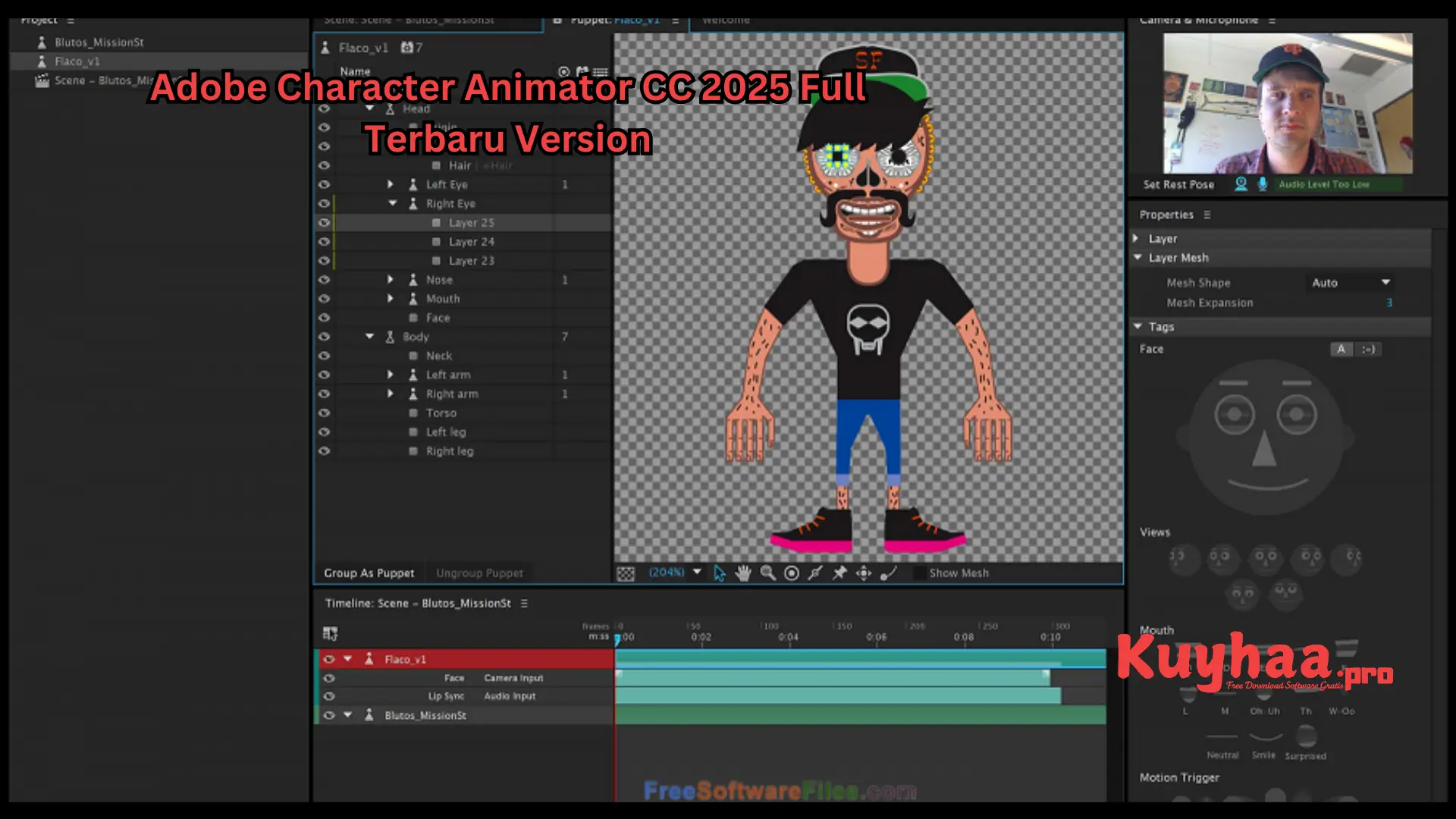This screenshot has height=819, width=1456.
Task: Click the microphone icon beside Set Rest Pose
Action: click(x=1261, y=184)
